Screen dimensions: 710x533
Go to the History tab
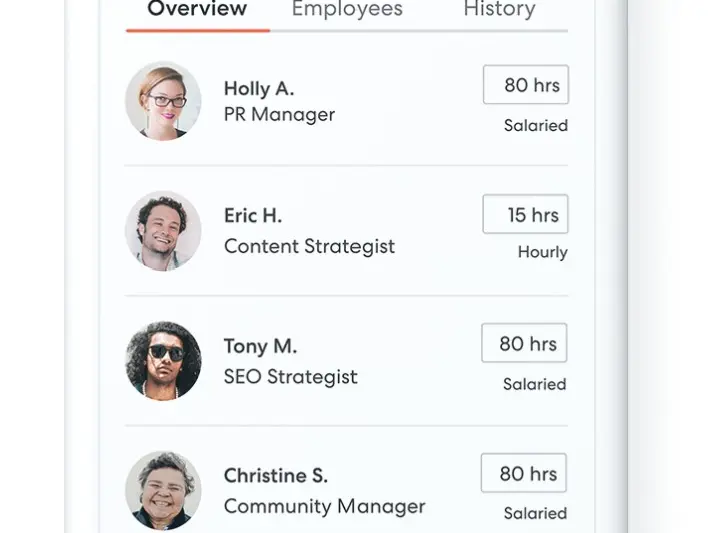point(499,10)
